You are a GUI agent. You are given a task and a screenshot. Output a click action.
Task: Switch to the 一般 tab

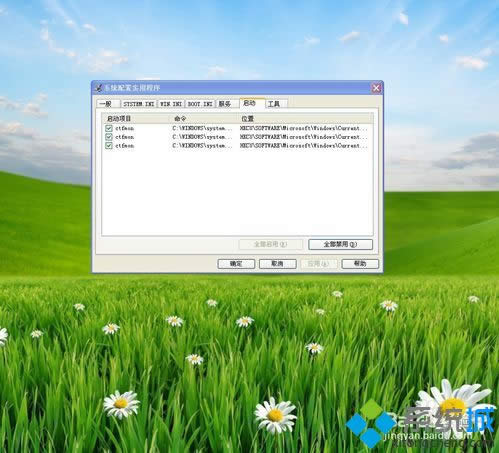coord(107,104)
